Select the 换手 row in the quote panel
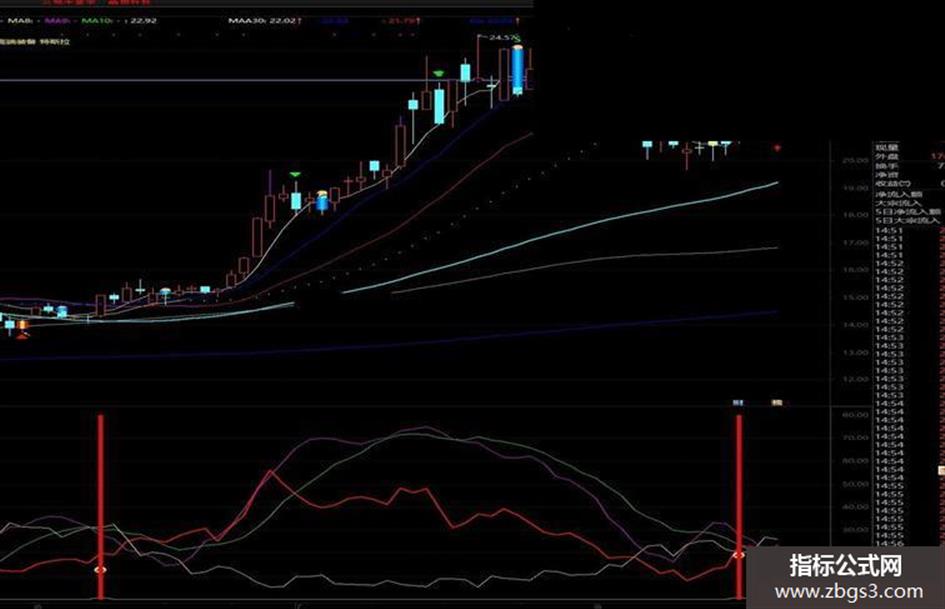This screenshot has height=609, width=945. coord(909,165)
